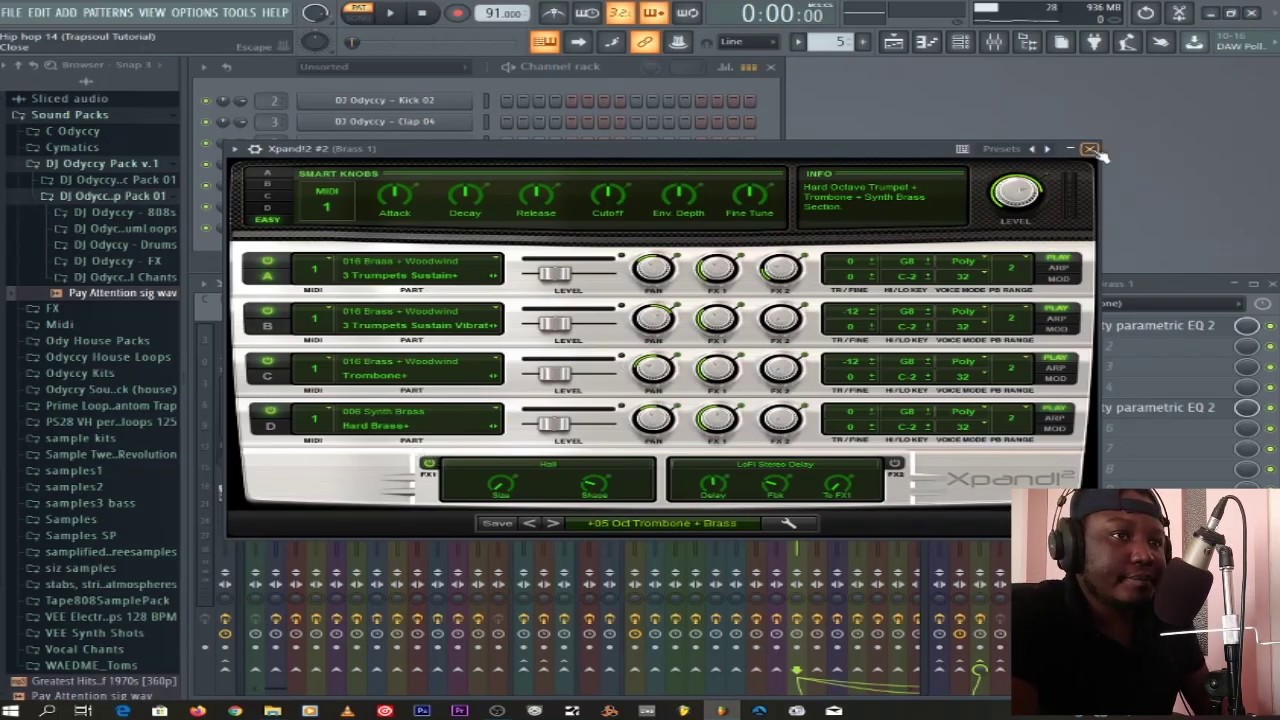Open Xpand!2 plugin options gear icon

tap(254, 149)
